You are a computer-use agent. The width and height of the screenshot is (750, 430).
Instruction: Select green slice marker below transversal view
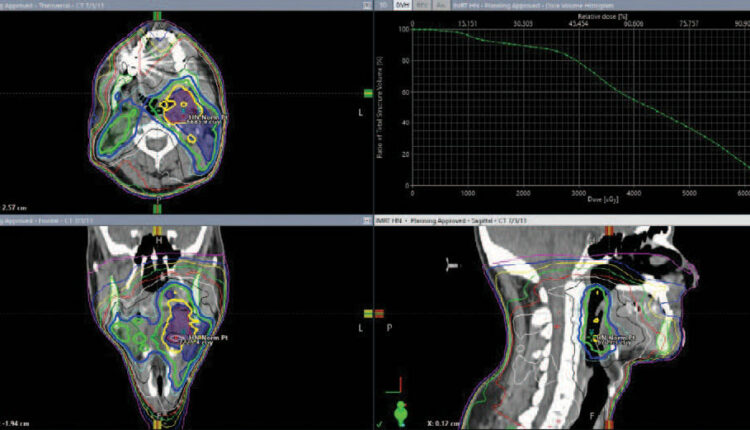pyautogui.click(x=158, y=209)
